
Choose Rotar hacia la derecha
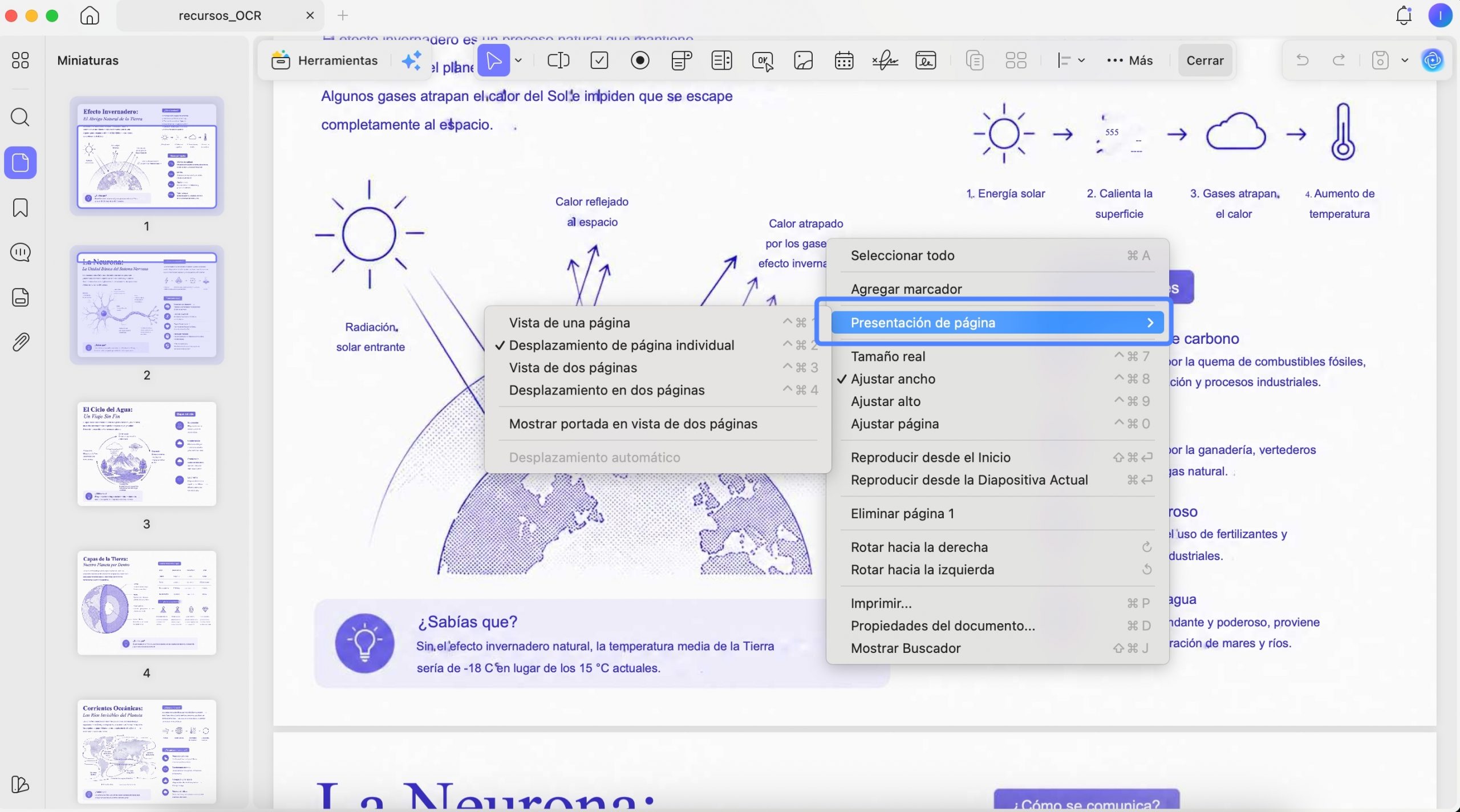coord(997,547)
